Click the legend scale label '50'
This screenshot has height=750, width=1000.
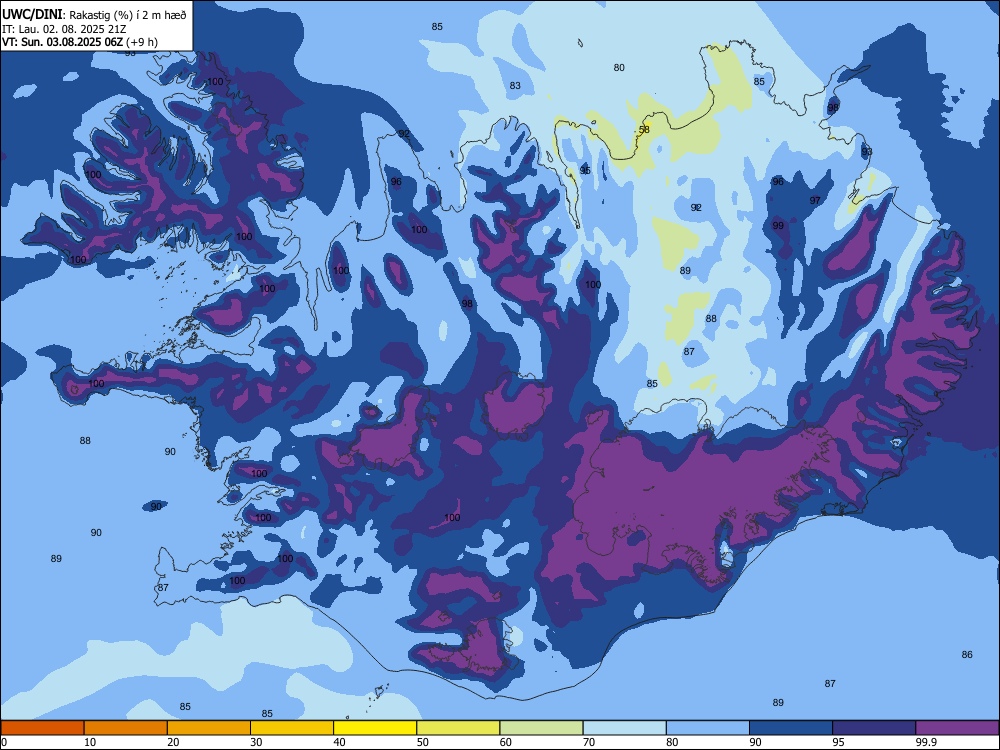click(x=423, y=742)
